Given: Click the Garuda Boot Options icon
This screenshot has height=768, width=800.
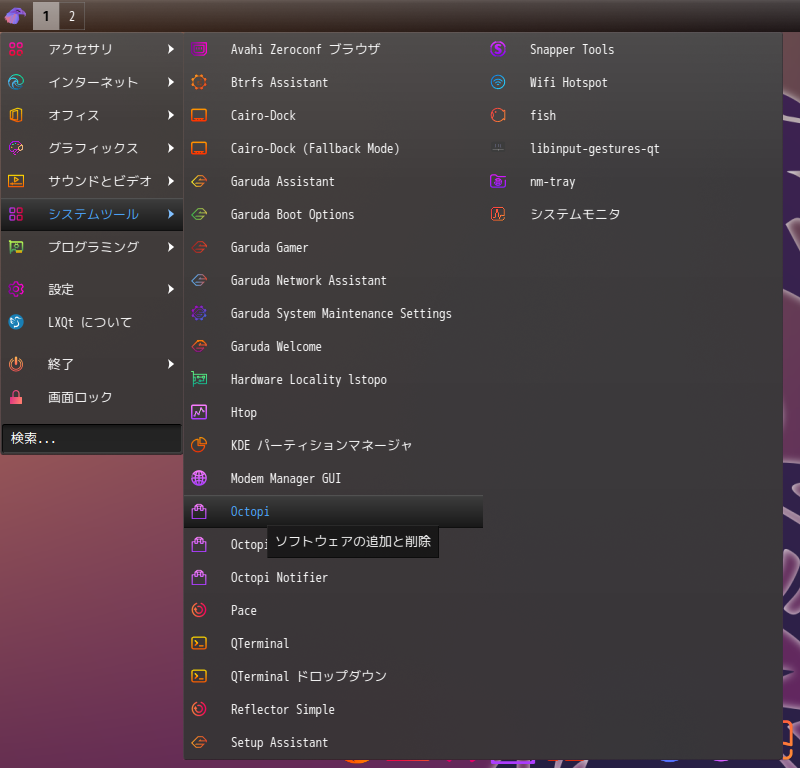Looking at the screenshot, I should tap(199, 214).
